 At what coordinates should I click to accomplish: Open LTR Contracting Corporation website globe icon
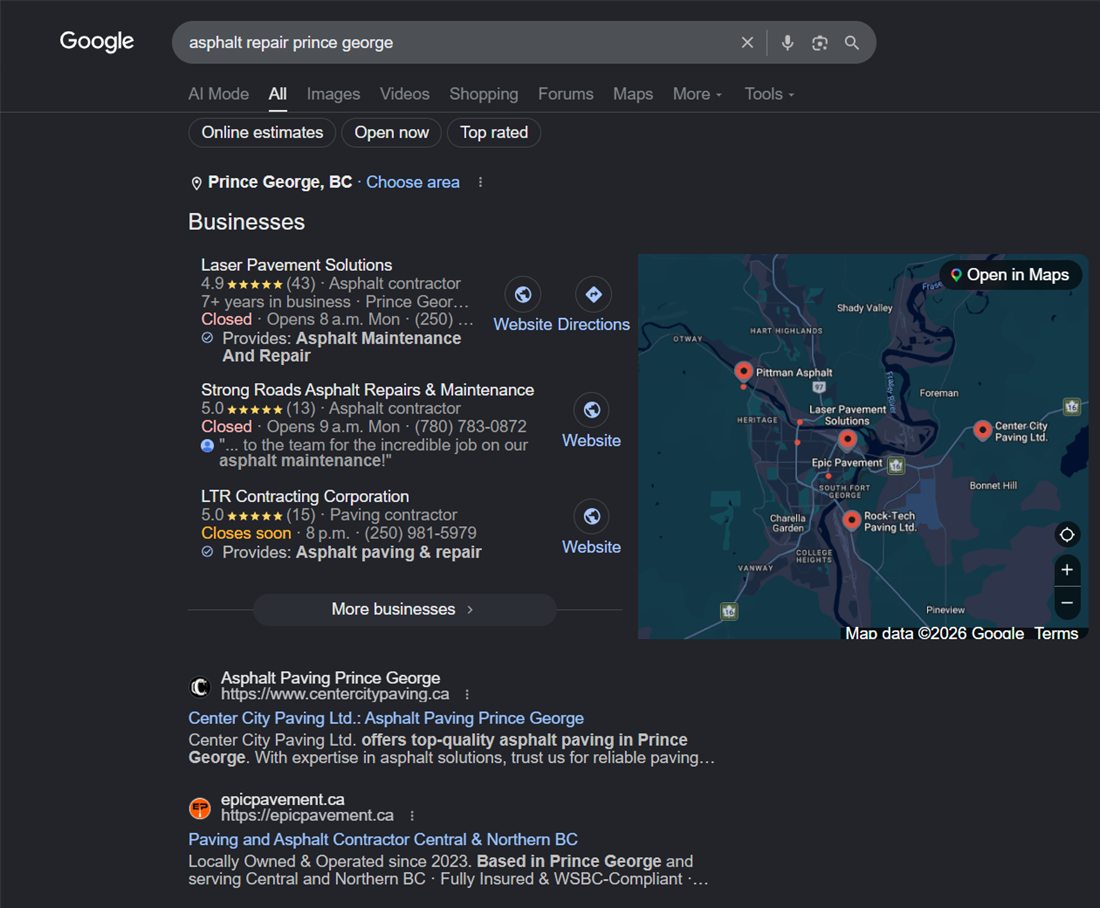[x=591, y=516]
